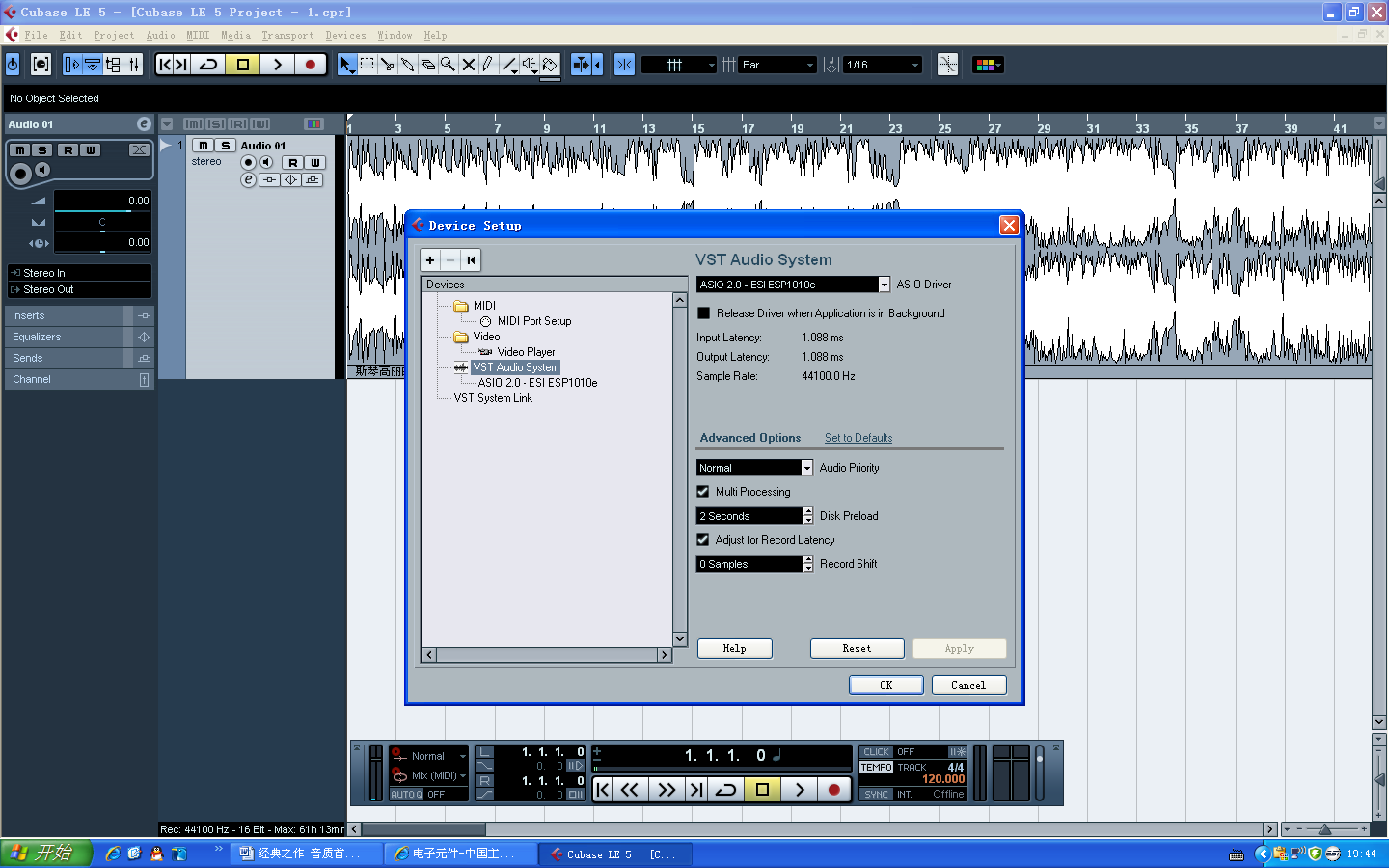Open color palette dropdown in toolbar
The width and height of the screenshot is (1389, 868).
(988, 65)
